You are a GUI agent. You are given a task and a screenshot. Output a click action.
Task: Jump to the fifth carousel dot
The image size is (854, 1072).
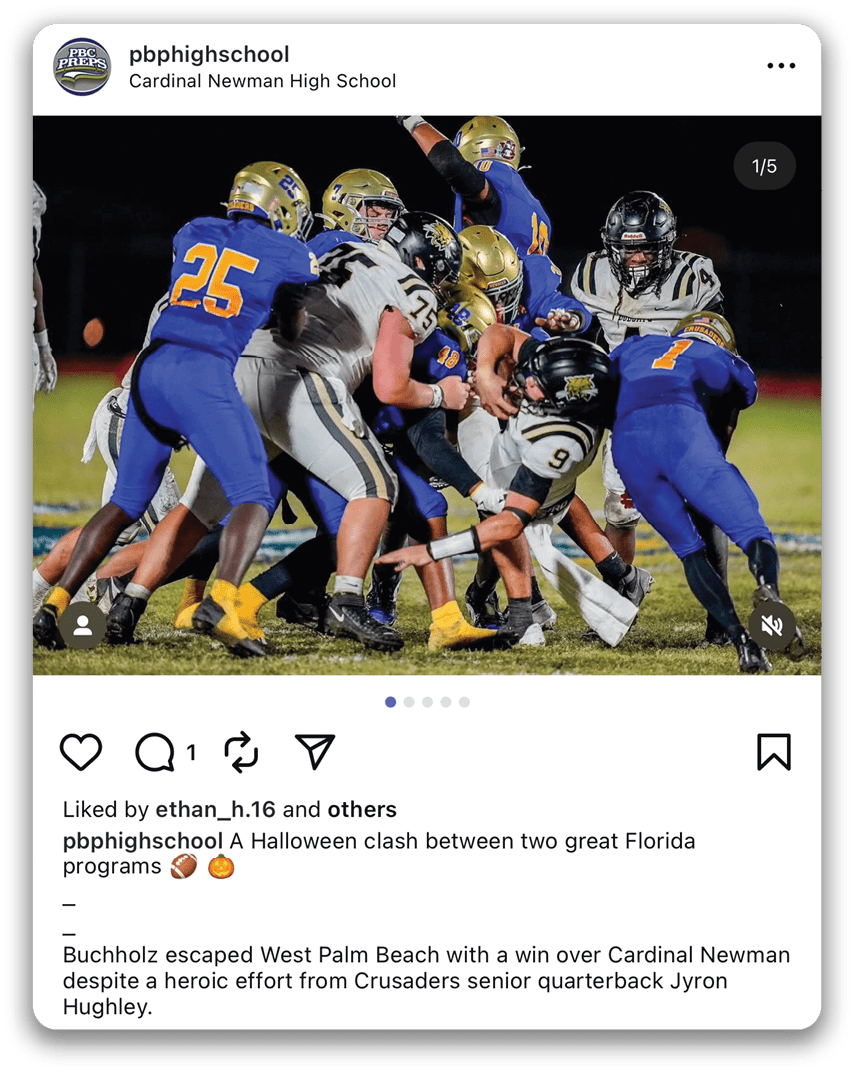pos(464,702)
